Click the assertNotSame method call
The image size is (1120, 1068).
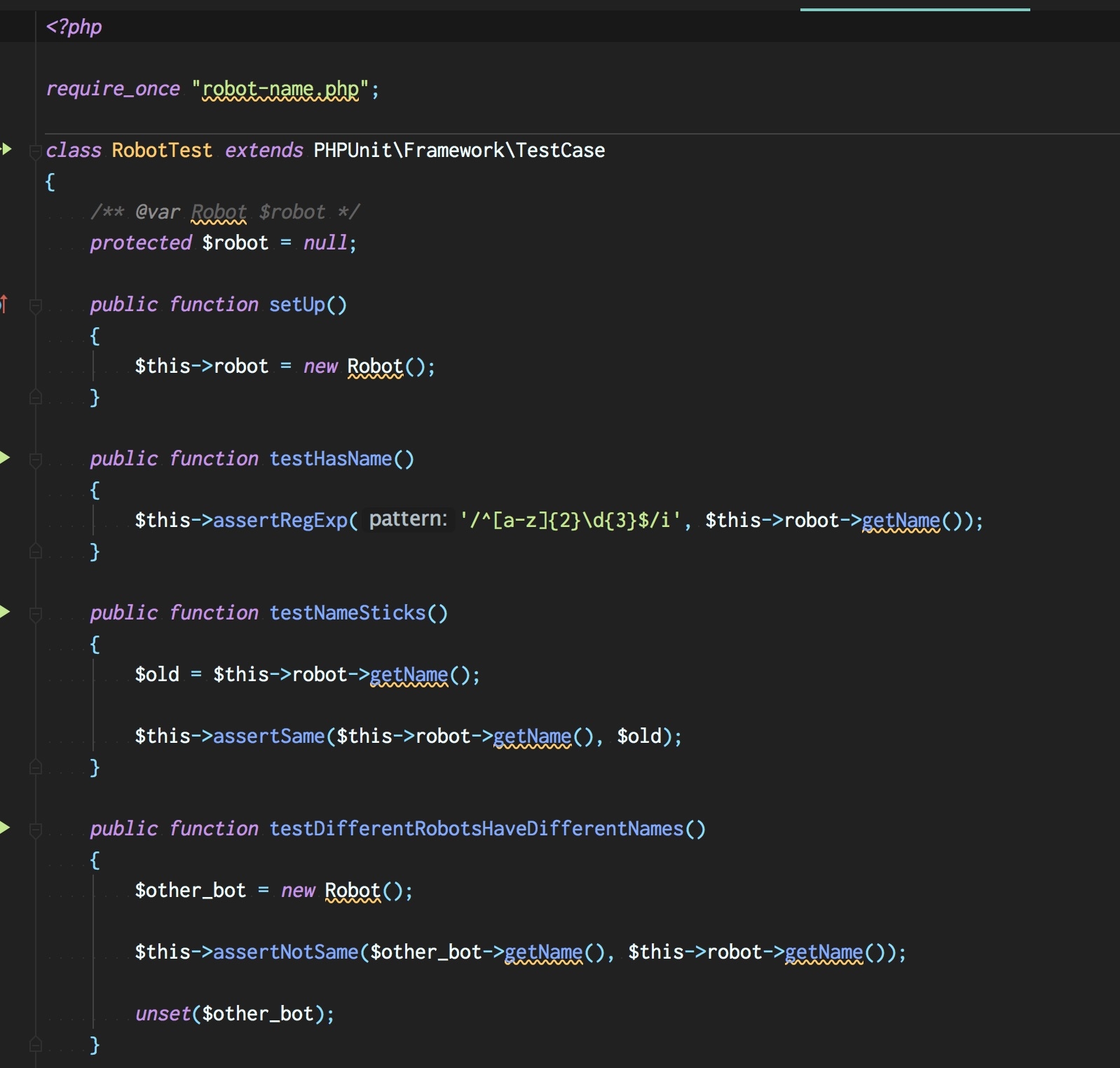pyautogui.click(x=286, y=952)
